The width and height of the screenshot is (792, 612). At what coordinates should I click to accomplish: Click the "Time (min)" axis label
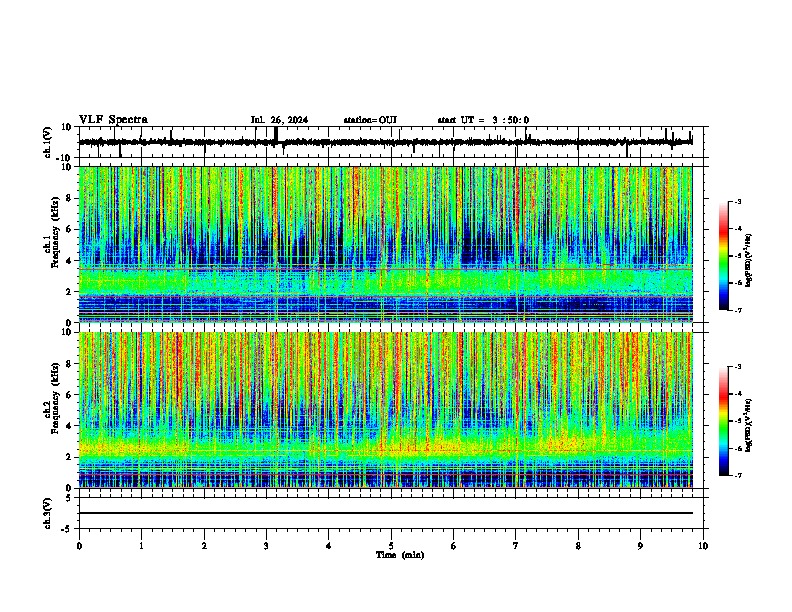400,555
